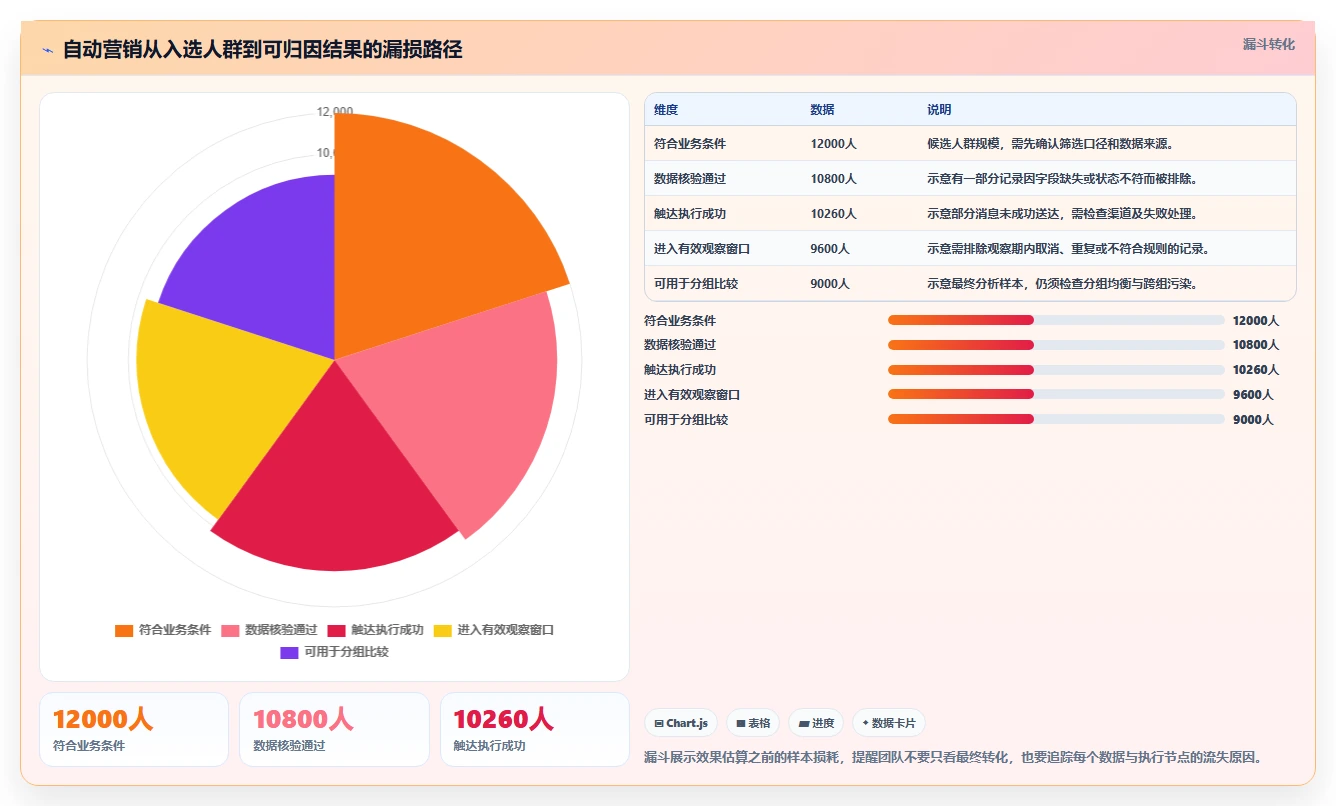1336x806 pixels.
Task: Toggle the 可用于分组比较 legend item
Action: pyautogui.click(x=334, y=652)
